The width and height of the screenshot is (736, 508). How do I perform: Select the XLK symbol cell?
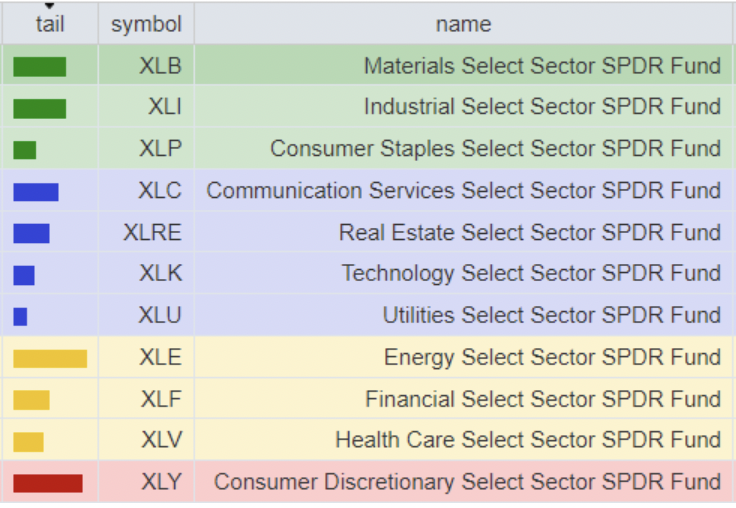click(x=160, y=273)
